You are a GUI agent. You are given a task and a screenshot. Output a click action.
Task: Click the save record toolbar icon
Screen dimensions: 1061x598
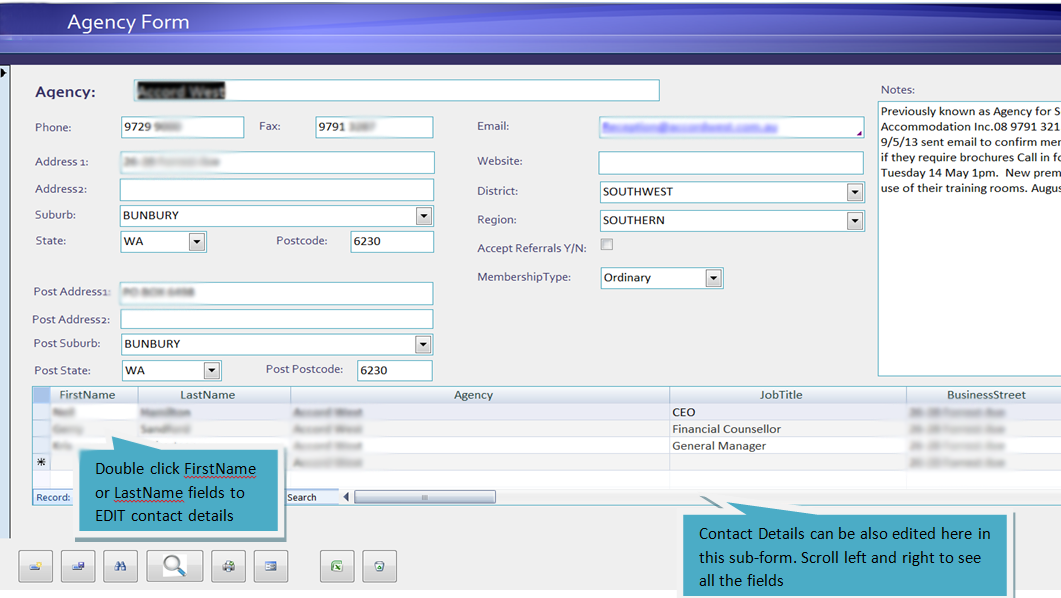[78, 566]
